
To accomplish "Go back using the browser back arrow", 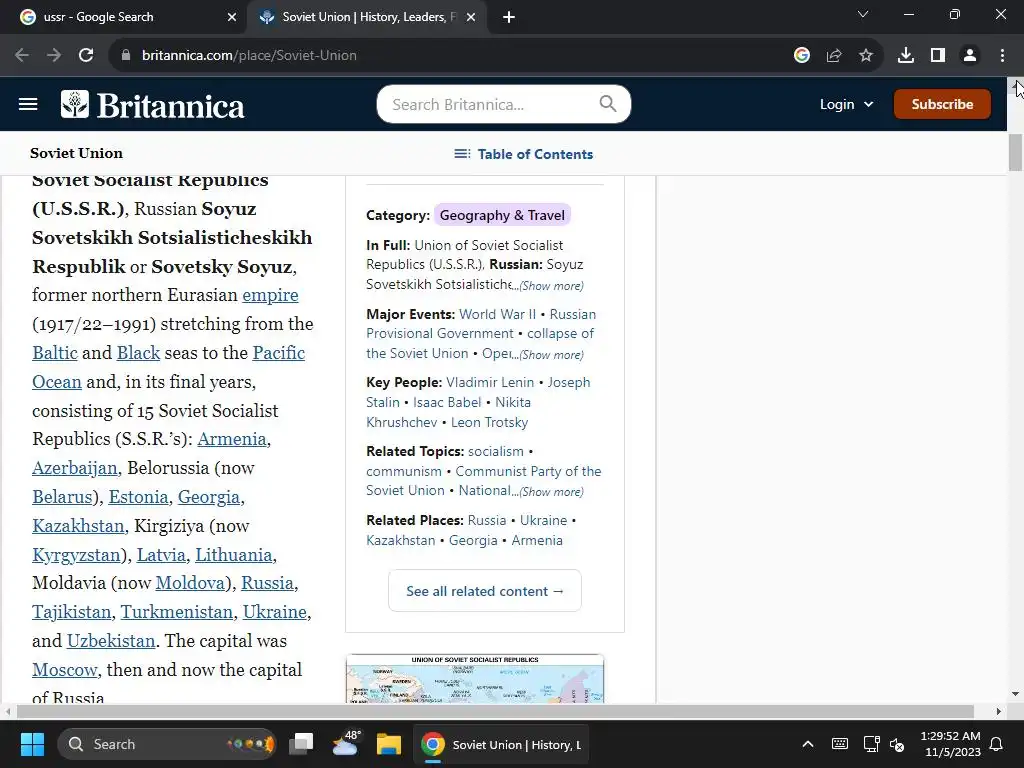I will (x=22, y=56).
